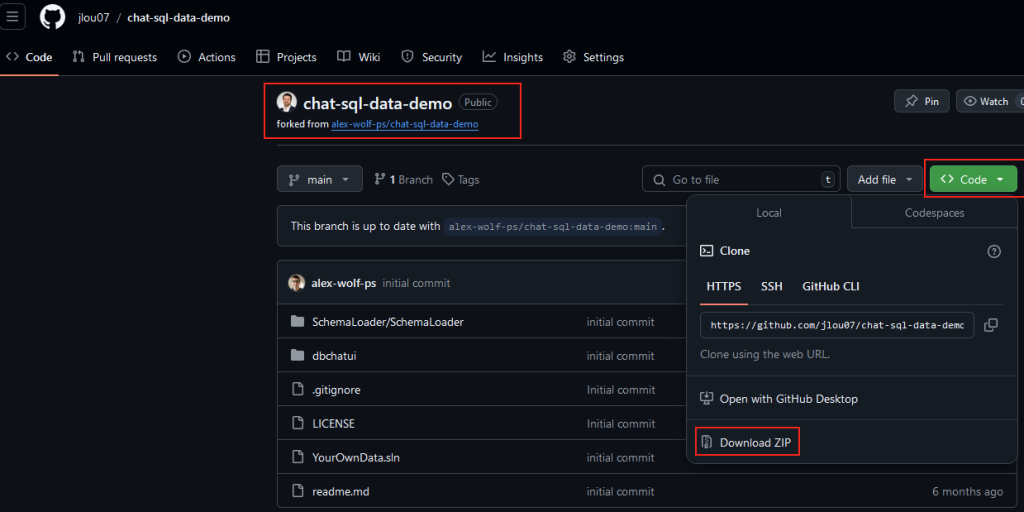Click the GitHub Octocat logo

click(52, 17)
